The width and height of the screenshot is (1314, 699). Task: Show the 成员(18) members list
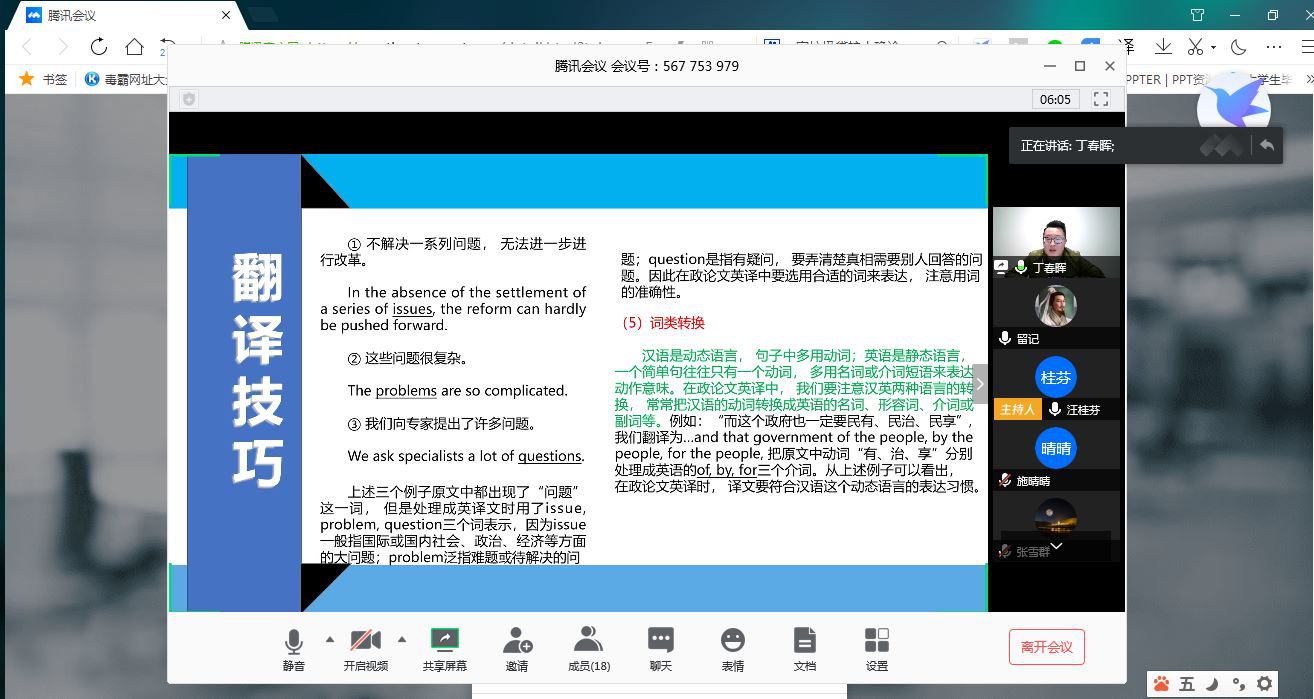pos(589,648)
